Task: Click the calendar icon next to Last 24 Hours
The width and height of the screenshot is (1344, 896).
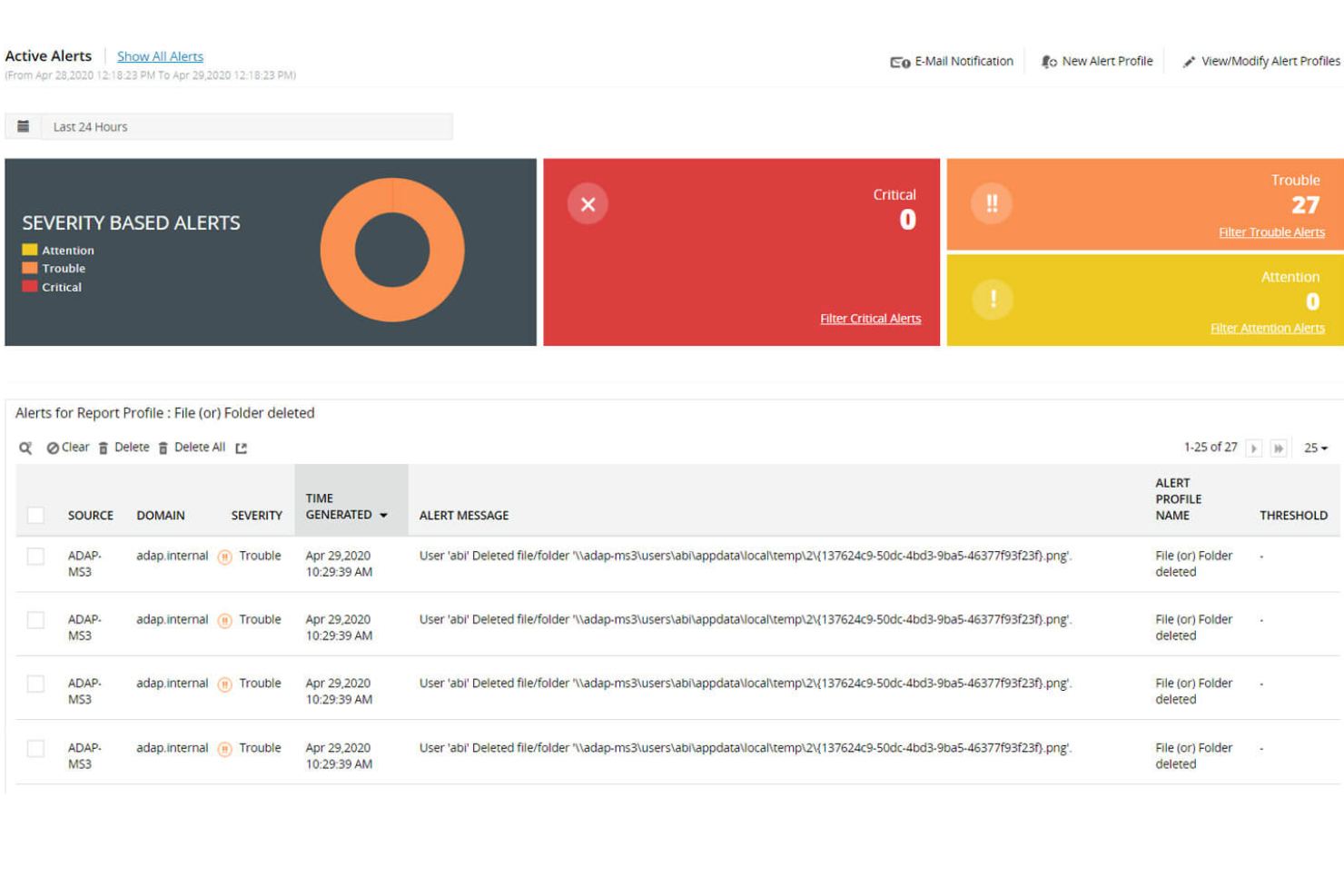Action: click(x=23, y=125)
